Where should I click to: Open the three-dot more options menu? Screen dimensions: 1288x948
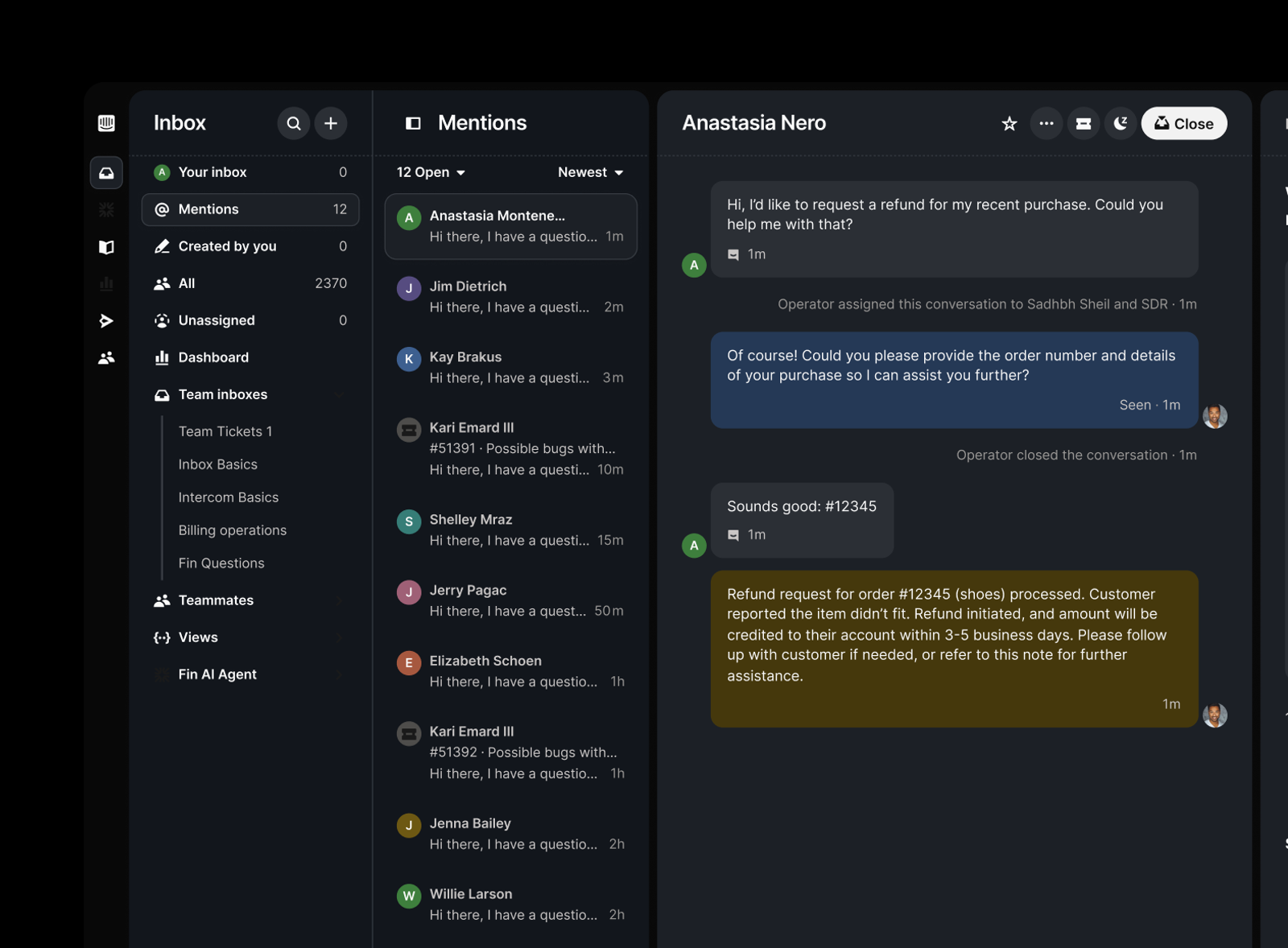tap(1046, 123)
